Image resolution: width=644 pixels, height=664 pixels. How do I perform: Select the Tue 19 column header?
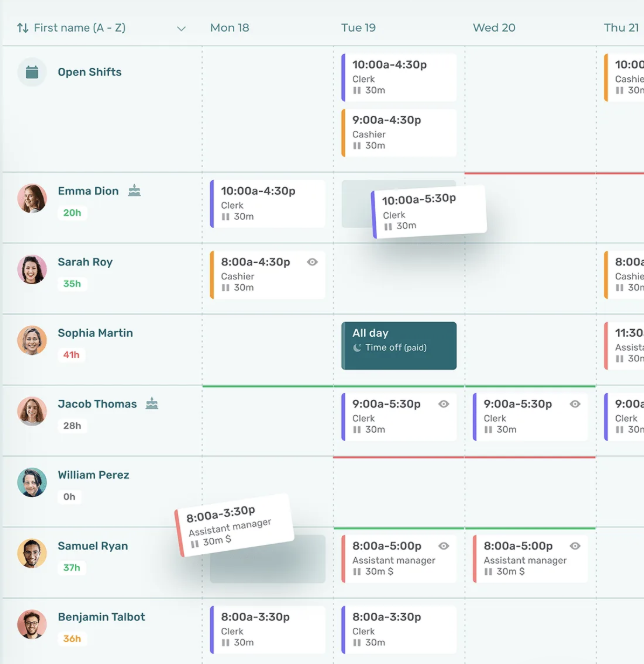pyautogui.click(x=358, y=28)
